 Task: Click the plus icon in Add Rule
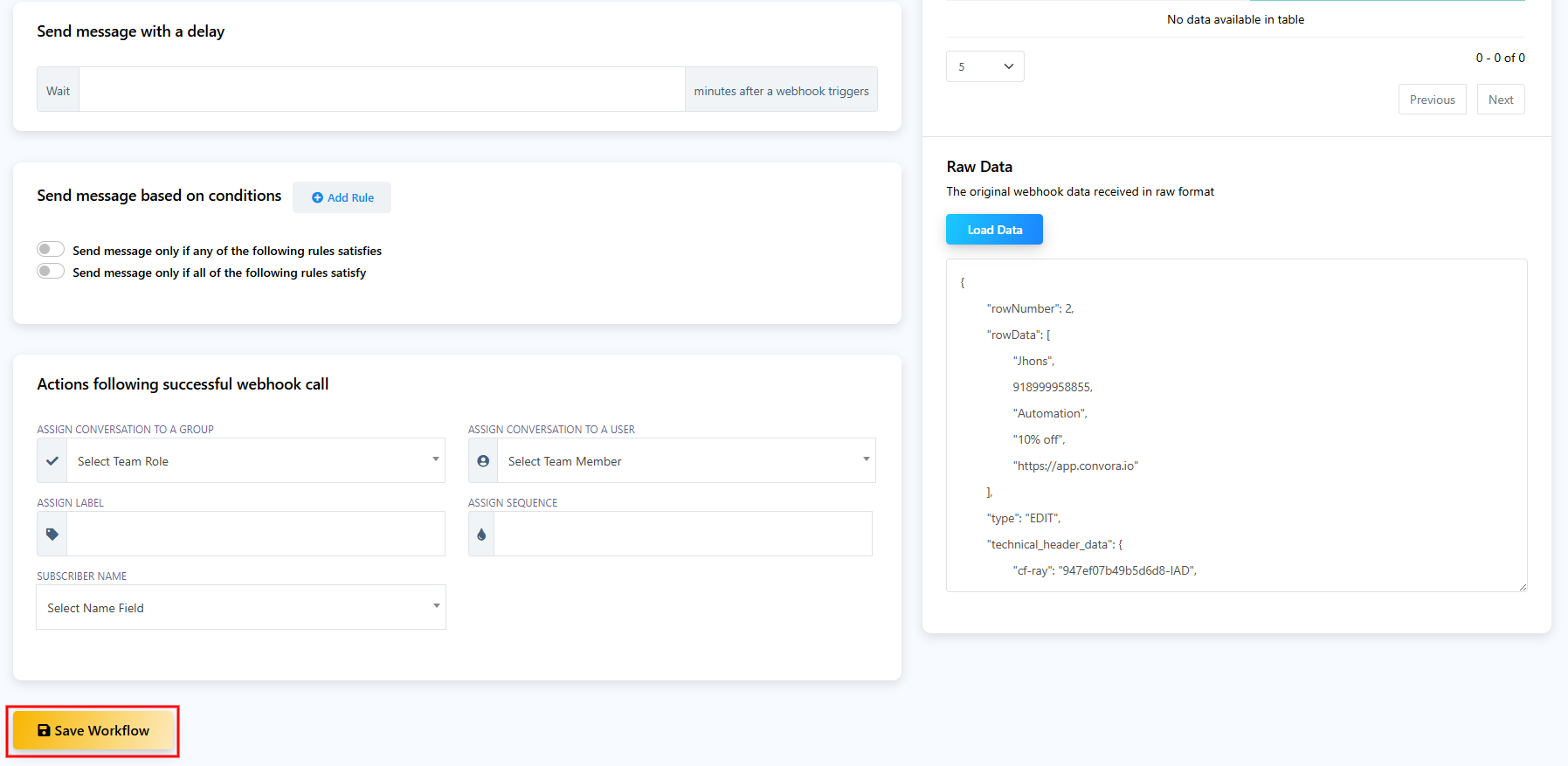(317, 198)
